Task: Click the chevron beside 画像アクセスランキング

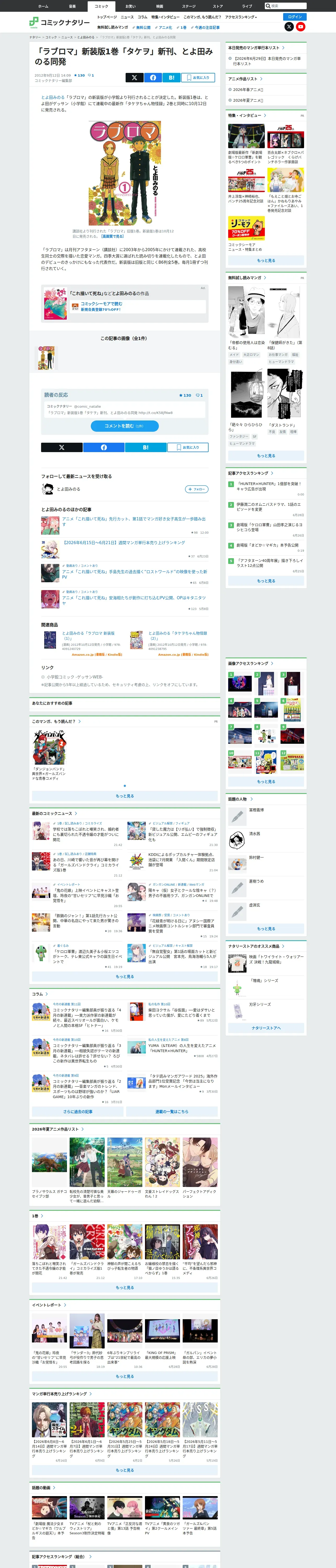Action: click(272, 664)
